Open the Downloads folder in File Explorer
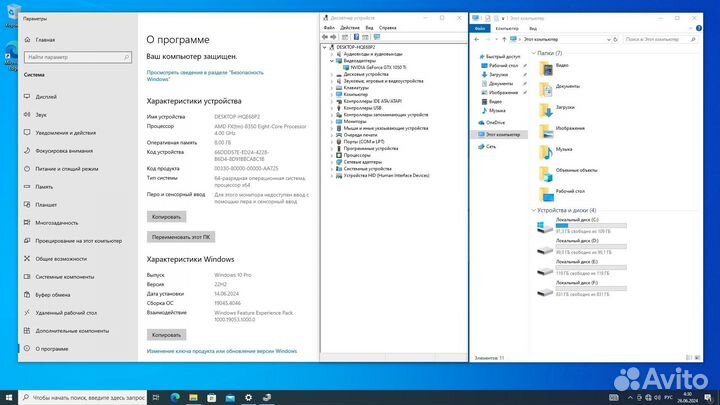The width and height of the screenshot is (720, 405). pos(557,110)
